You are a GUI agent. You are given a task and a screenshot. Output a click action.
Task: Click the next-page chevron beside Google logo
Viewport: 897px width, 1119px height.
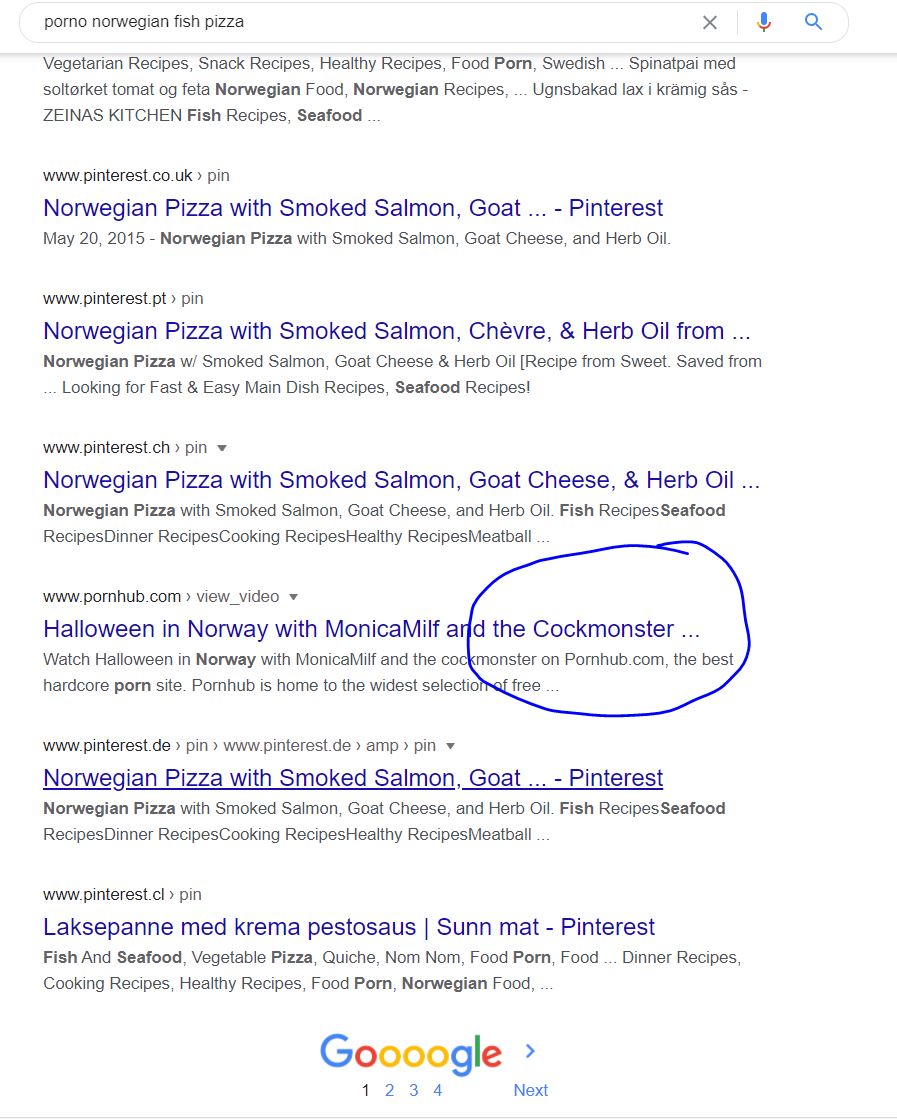click(x=530, y=1050)
